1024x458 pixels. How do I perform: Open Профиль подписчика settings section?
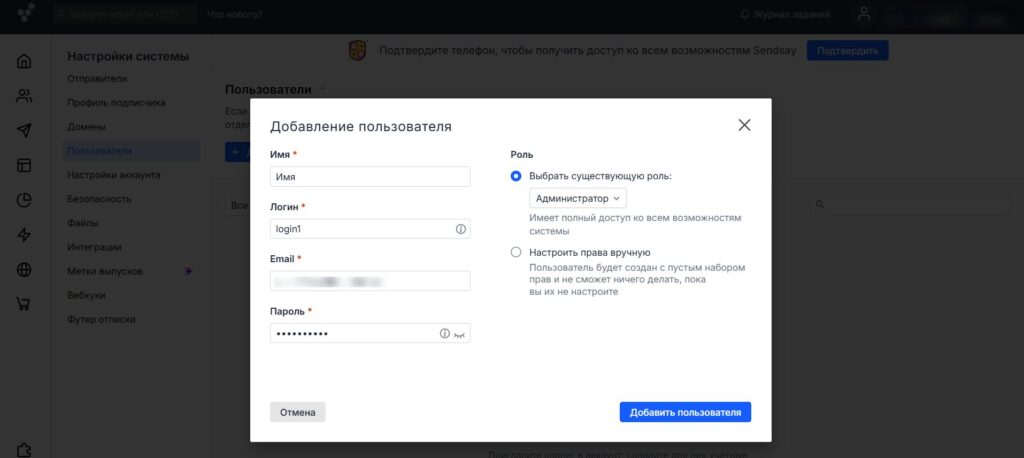[x=116, y=103]
